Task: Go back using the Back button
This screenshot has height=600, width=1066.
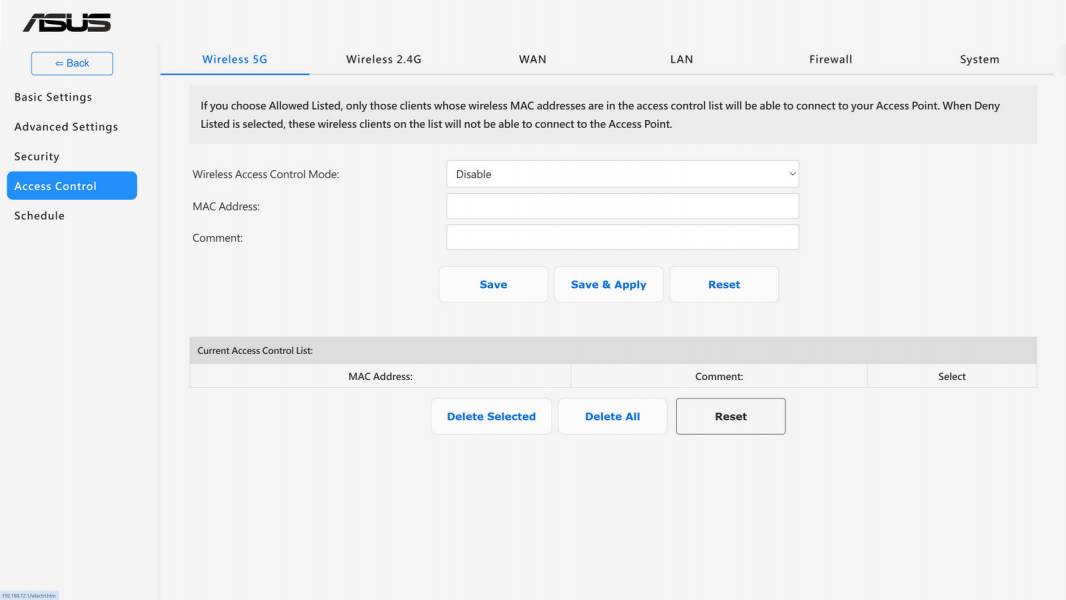Action: (72, 63)
